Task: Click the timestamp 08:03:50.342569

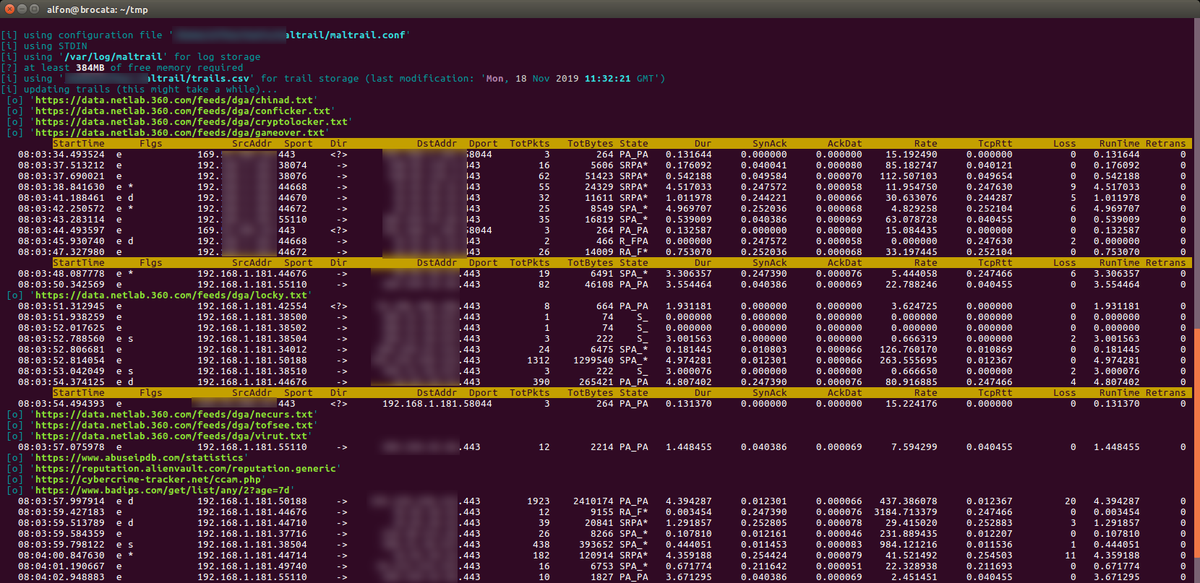Action: (60, 285)
